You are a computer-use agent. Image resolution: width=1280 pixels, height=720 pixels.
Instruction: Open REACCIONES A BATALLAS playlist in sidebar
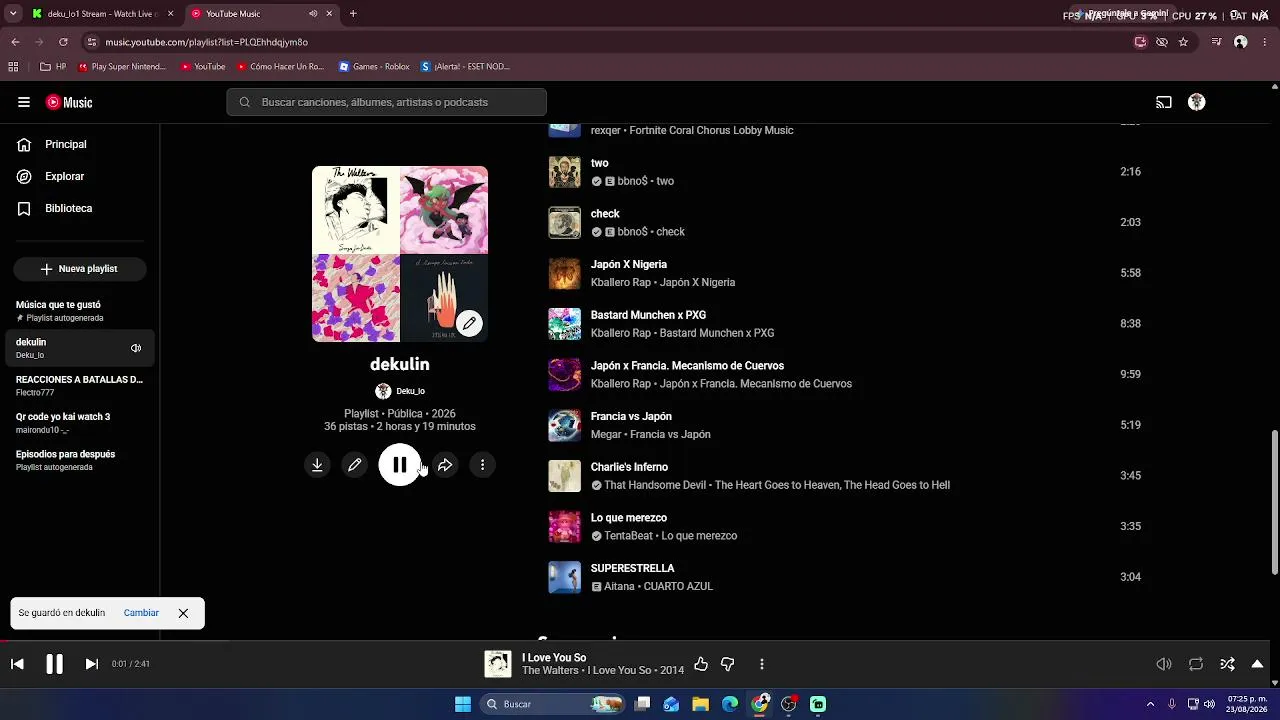point(80,386)
